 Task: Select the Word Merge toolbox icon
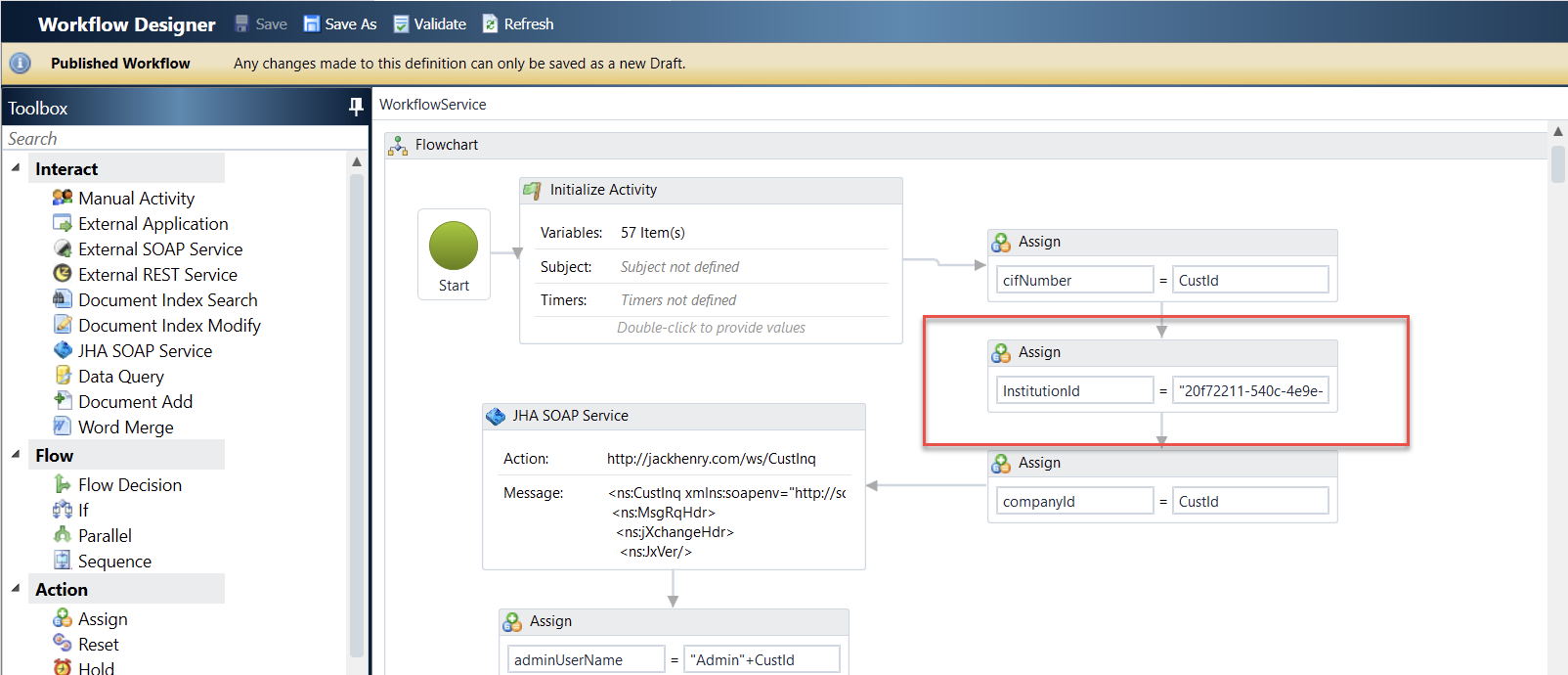[63, 427]
